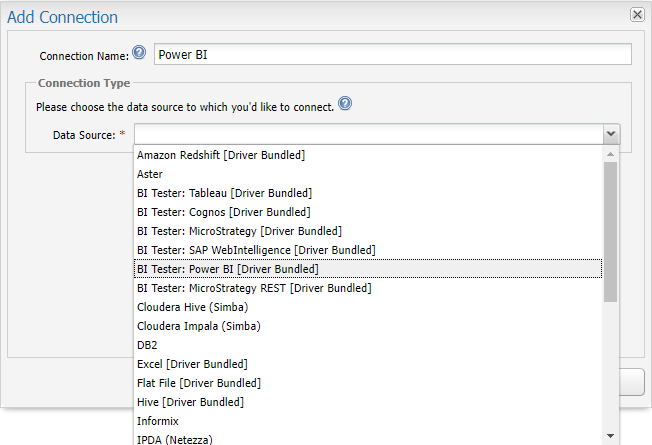Click the dropdown list scroll up arrow

[x=610, y=154]
